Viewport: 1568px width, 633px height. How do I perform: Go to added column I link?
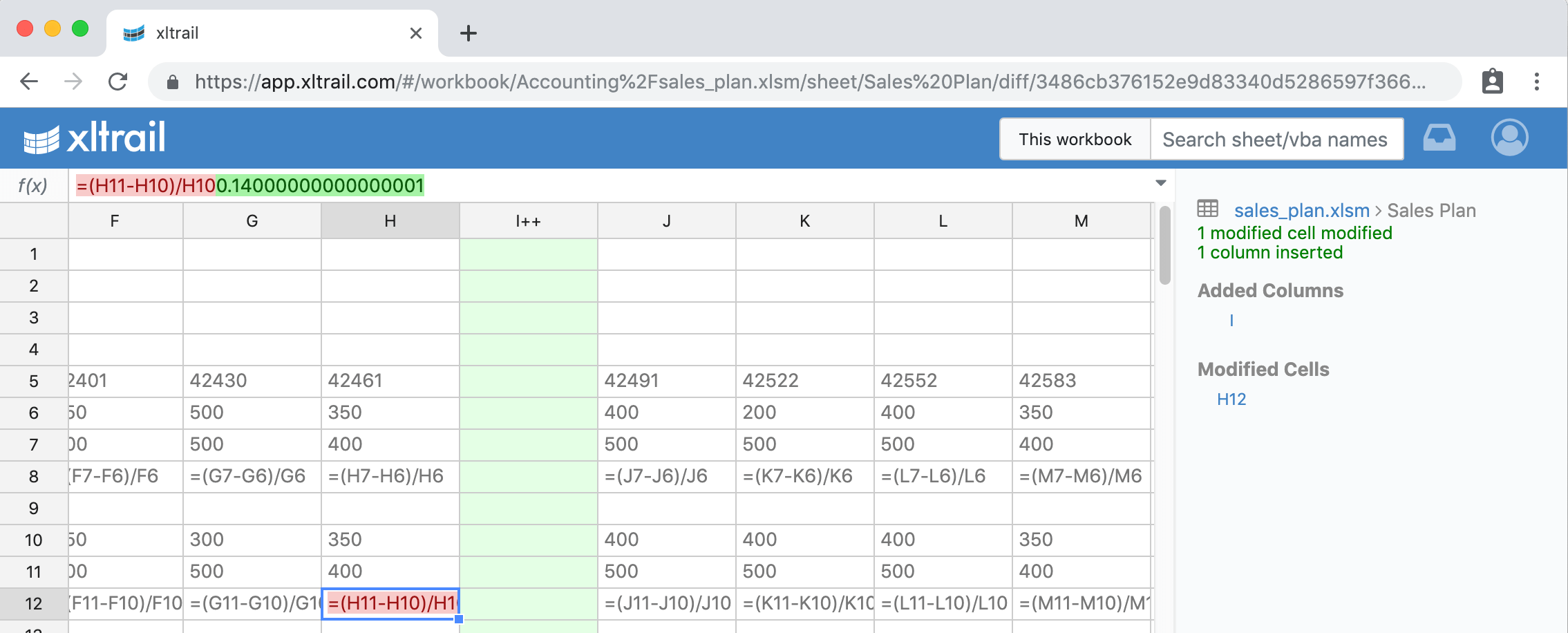pos(1231,320)
